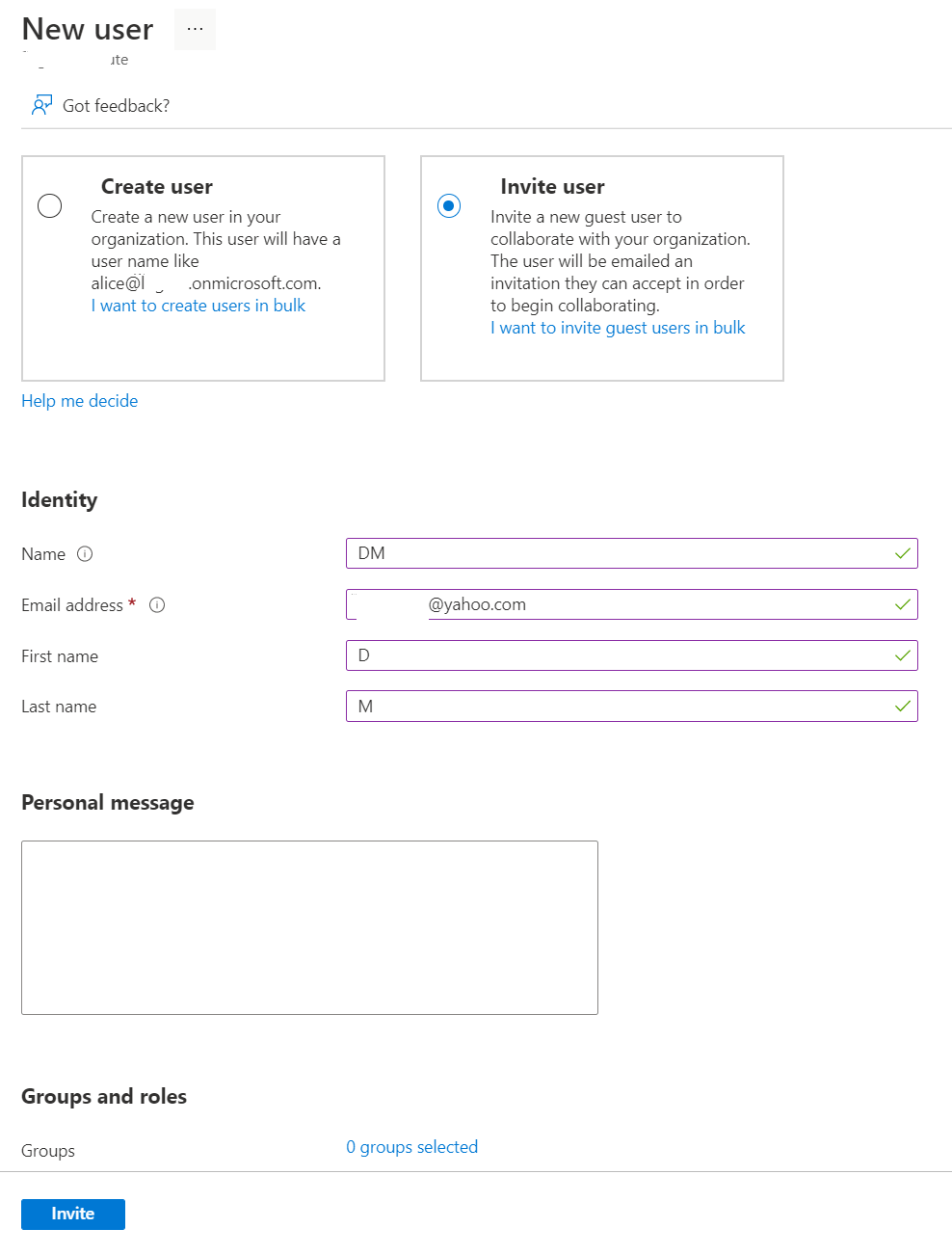952x1255 pixels.
Task: Click the green checkmark in Last name field
Action: (903, 706)
